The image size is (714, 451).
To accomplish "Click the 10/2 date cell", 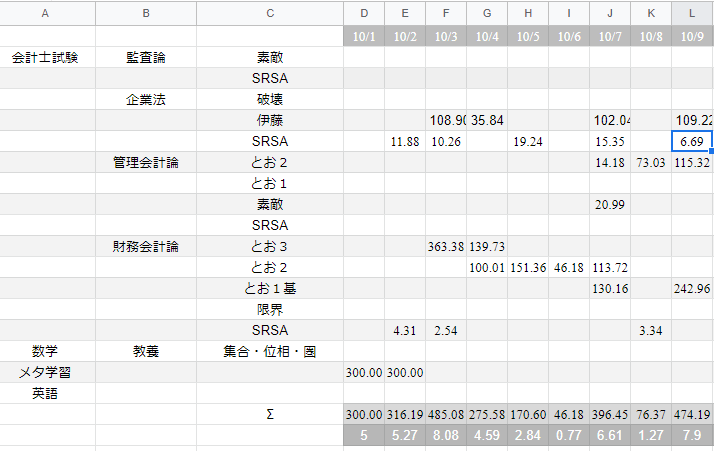I will (405, 36).
